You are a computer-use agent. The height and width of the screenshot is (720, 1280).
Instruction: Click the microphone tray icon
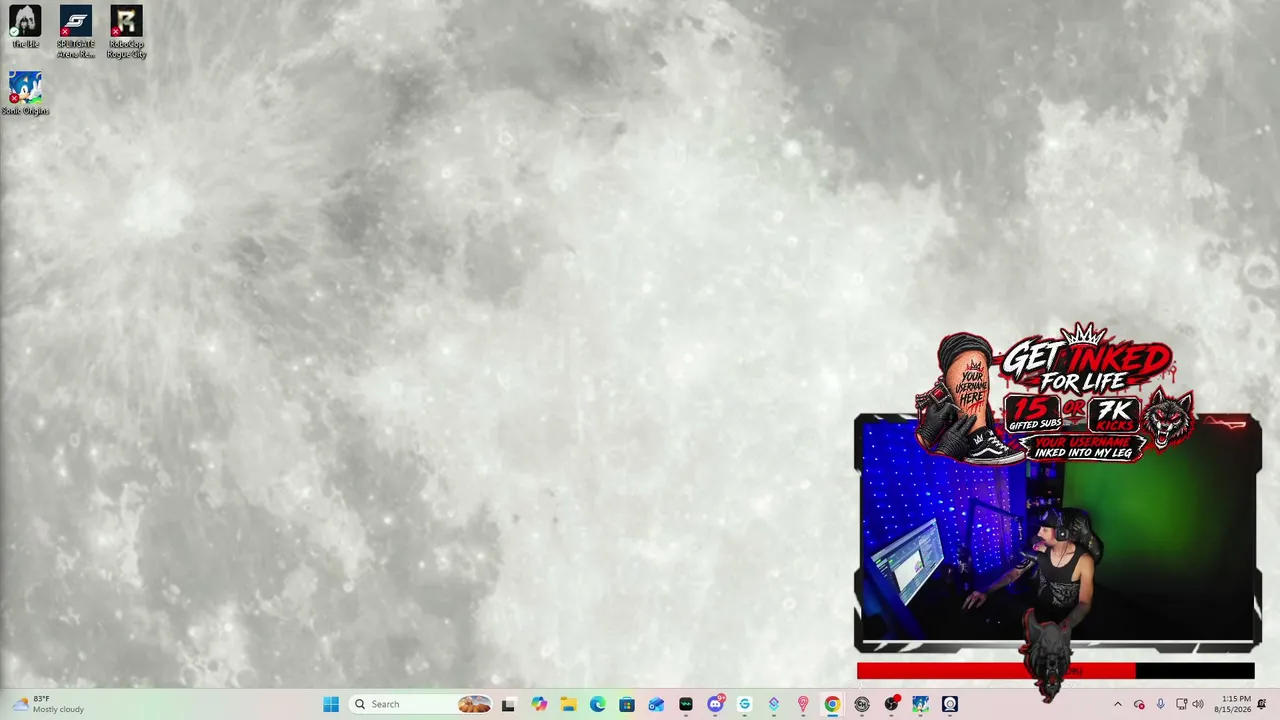(1160, 704)
